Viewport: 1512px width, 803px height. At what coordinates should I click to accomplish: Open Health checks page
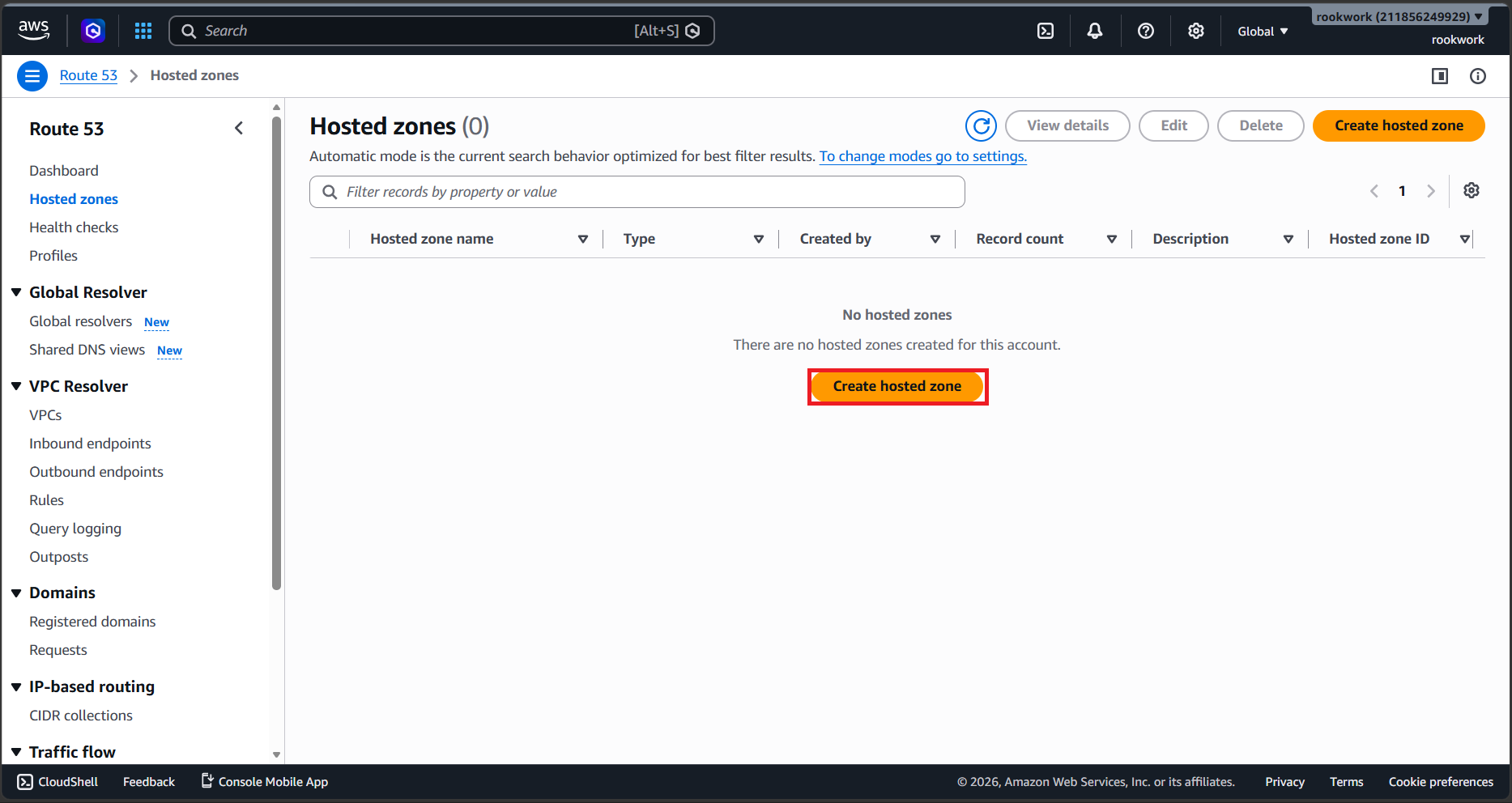point(74,227)
